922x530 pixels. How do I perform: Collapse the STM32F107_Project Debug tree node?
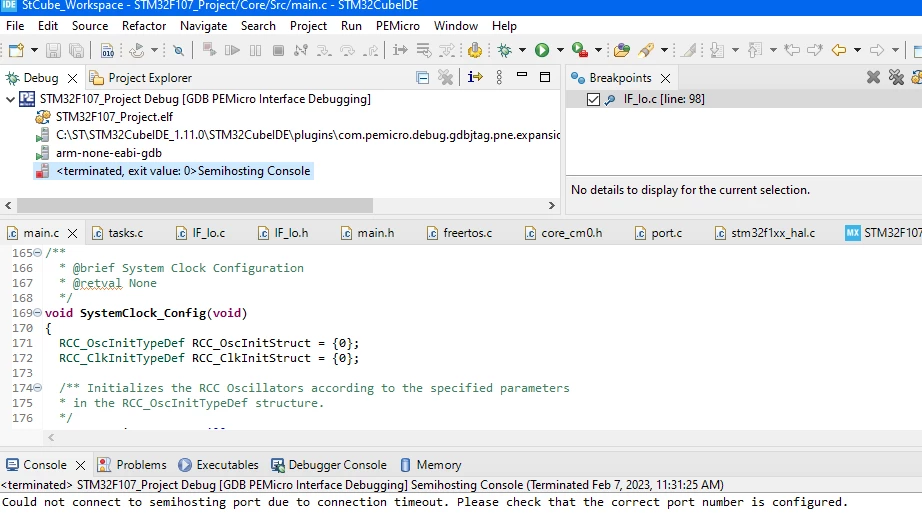pyautogui.click(x=10, y=99)
